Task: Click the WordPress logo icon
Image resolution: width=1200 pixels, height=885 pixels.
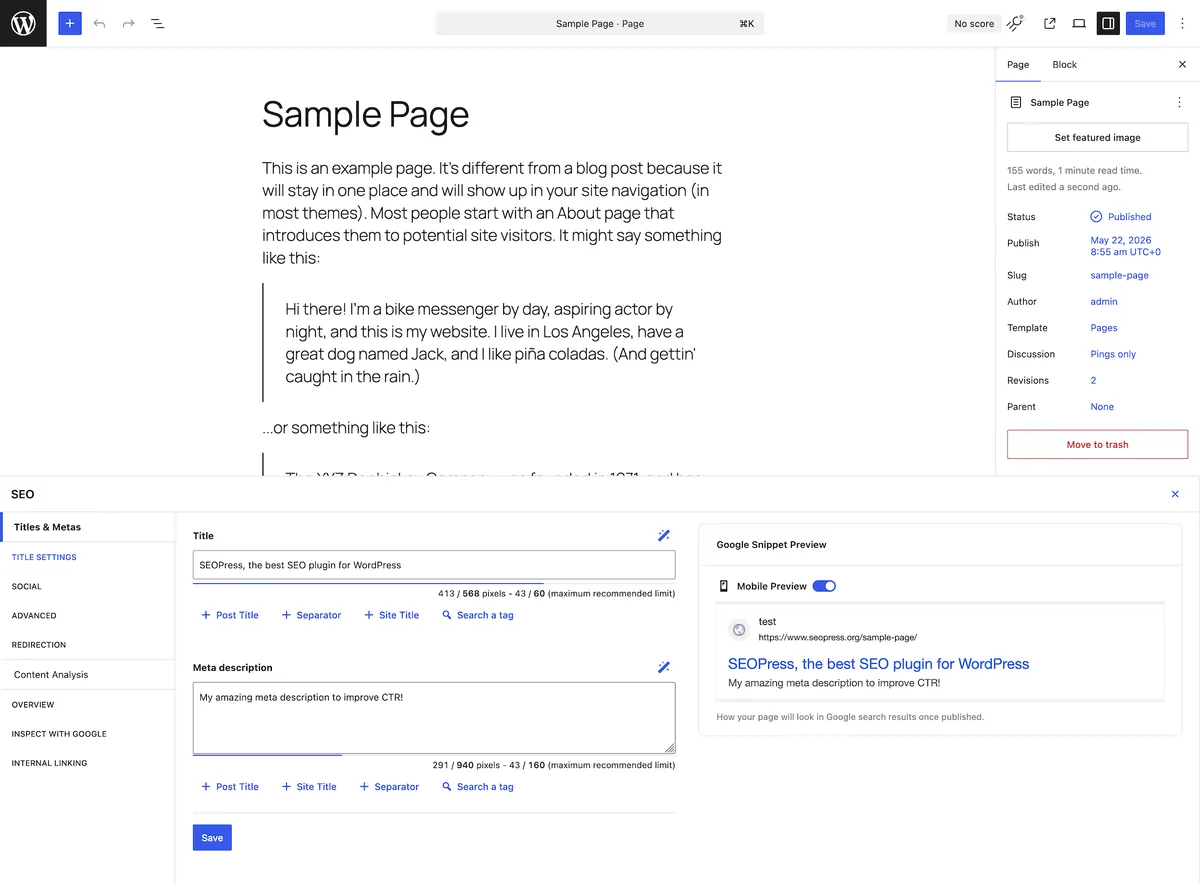Action: point(23,23)
